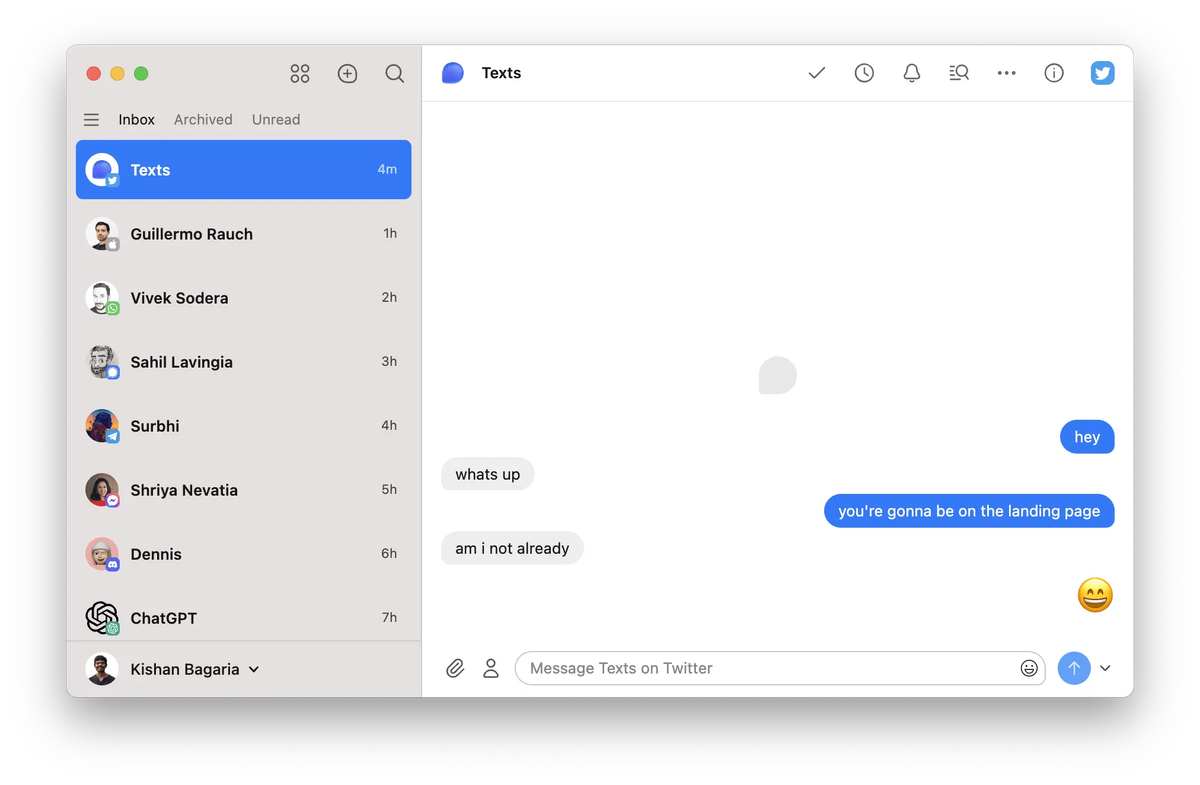Open the hamburger menu beside Inbox
Image resolution: width=1200 pixels, height=785 pixels.
point(91,120)
